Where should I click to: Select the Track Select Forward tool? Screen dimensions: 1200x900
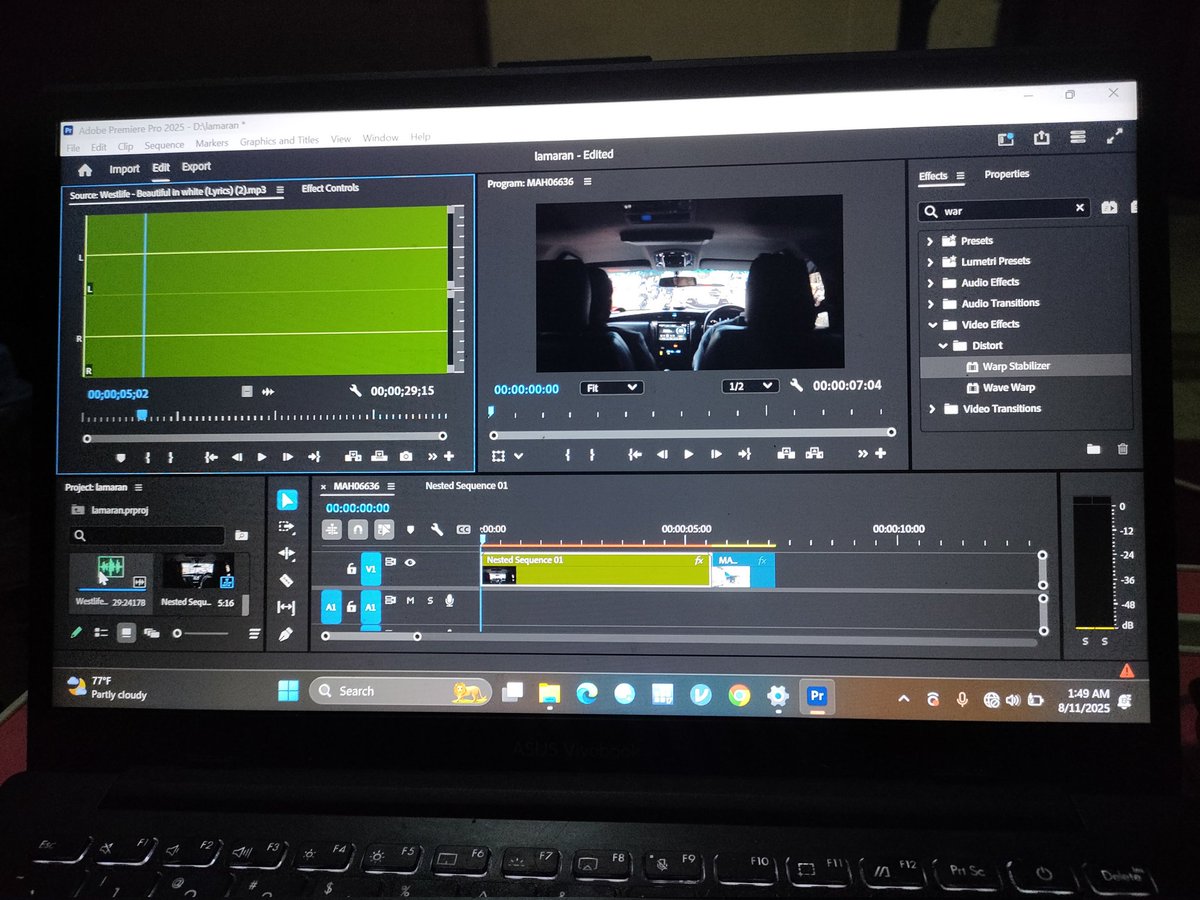tap(286, 527)
